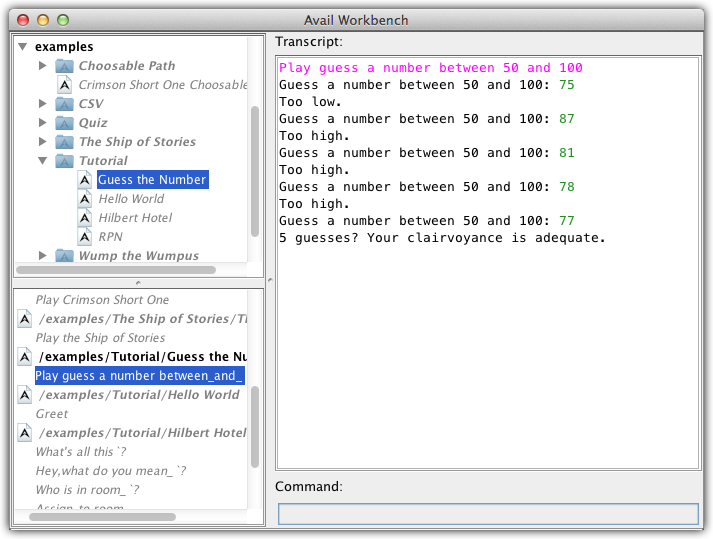Select Choosable Path tree label

(x=127, y=66)
